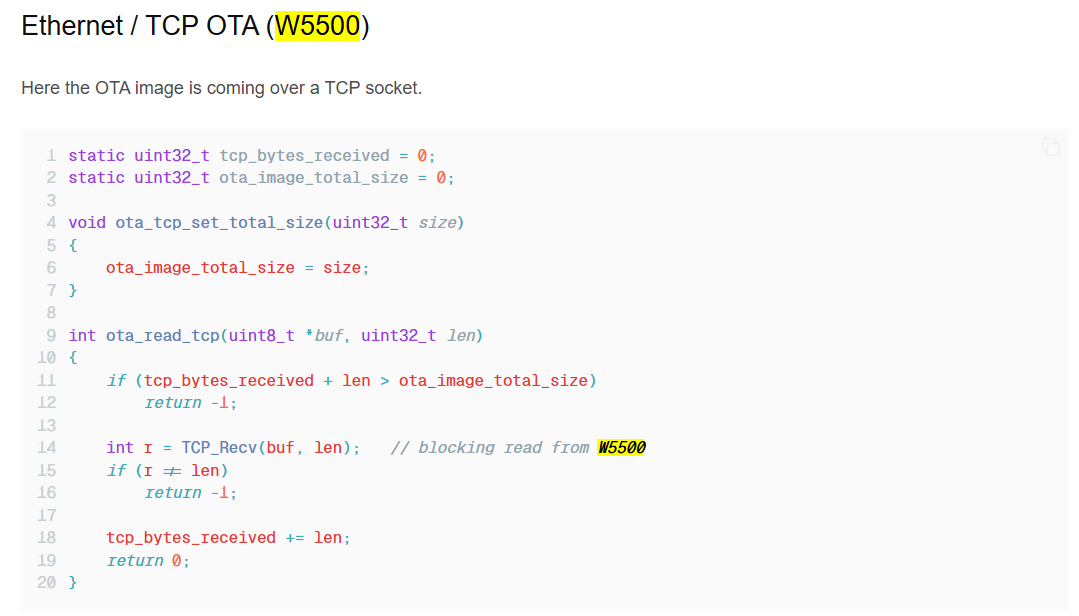The height and width of the screenshot is (616, 1079).
Task: Click the 'size' parameter on line 4
Action: coord(437,223)
